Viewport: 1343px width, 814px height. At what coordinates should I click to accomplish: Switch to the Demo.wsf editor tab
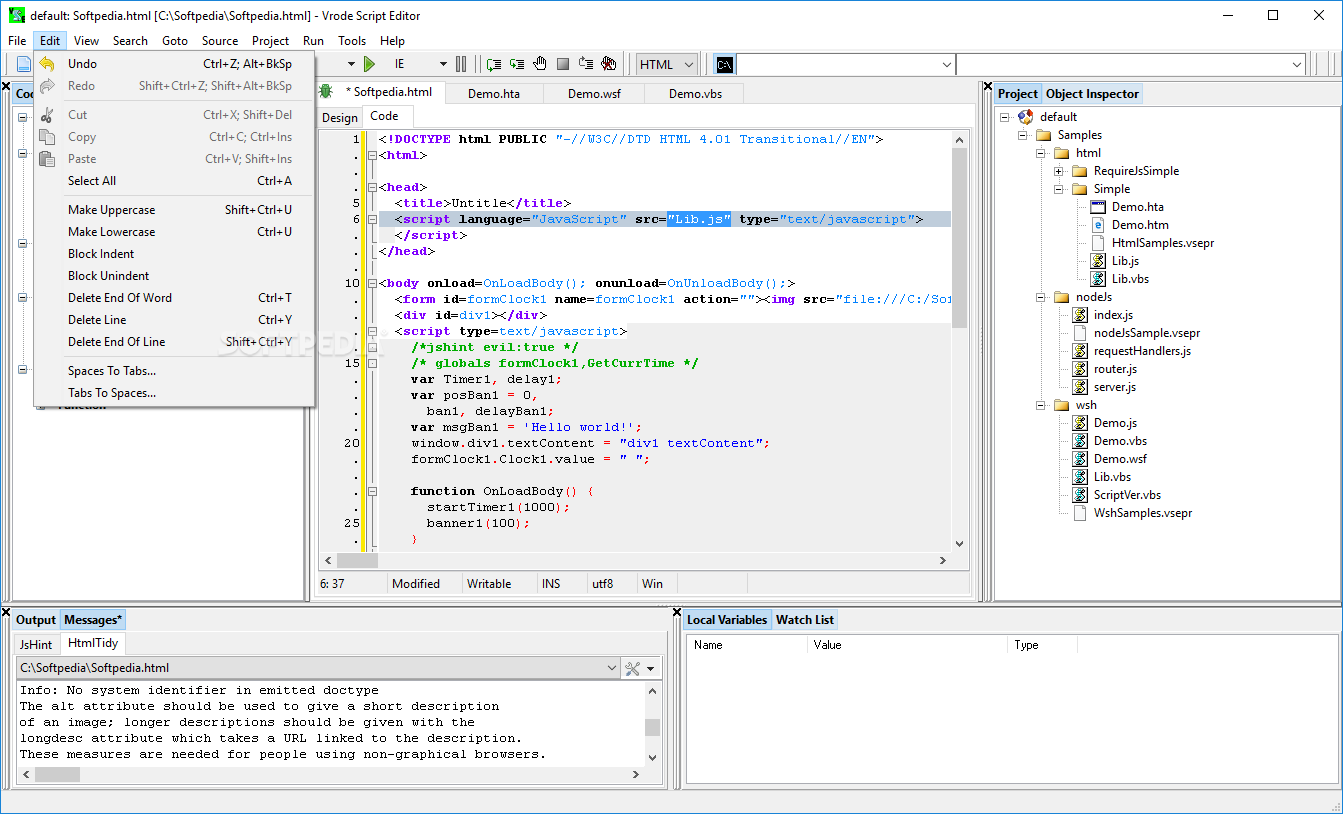tap(594, 93)
